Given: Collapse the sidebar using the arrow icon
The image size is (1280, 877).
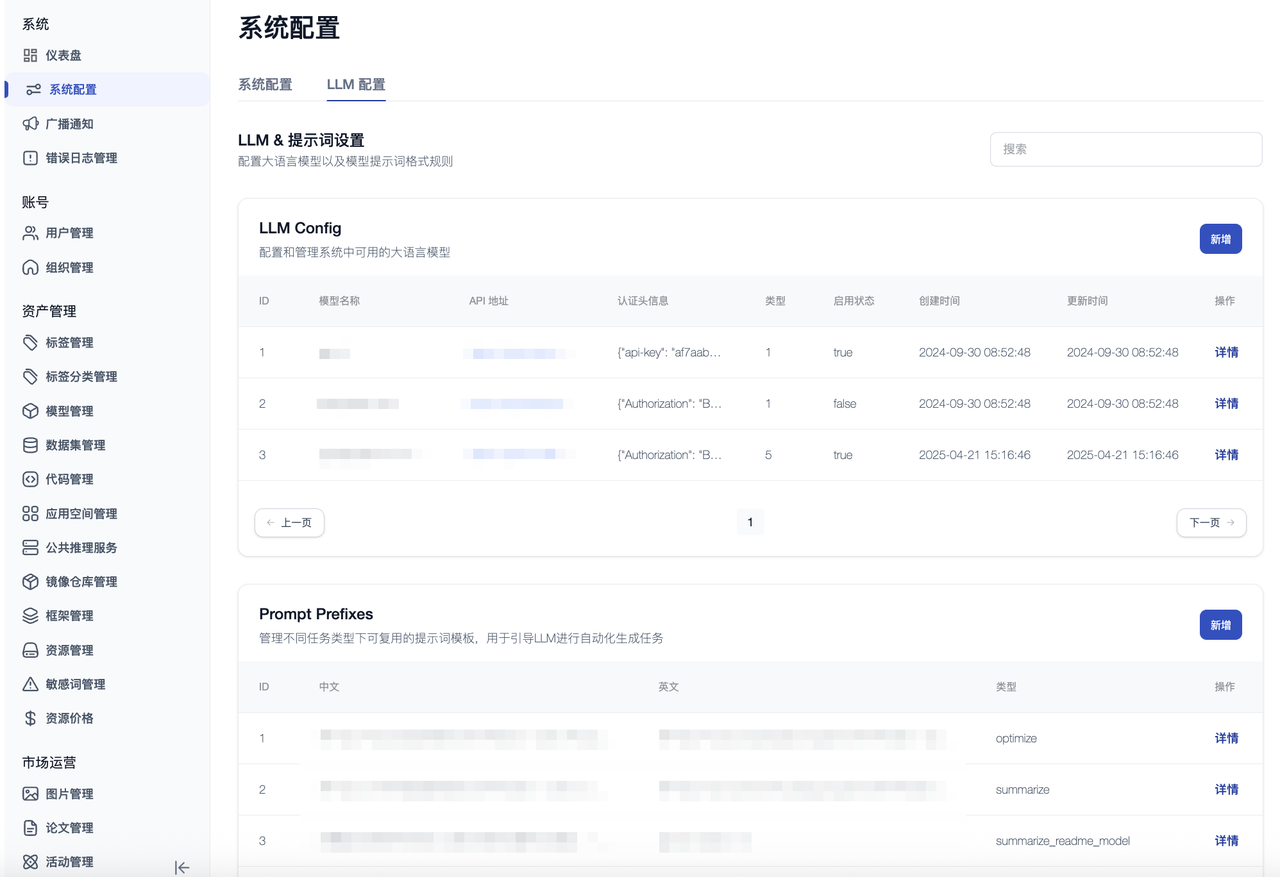Looking at the screenshot, I should pos(182,868).
